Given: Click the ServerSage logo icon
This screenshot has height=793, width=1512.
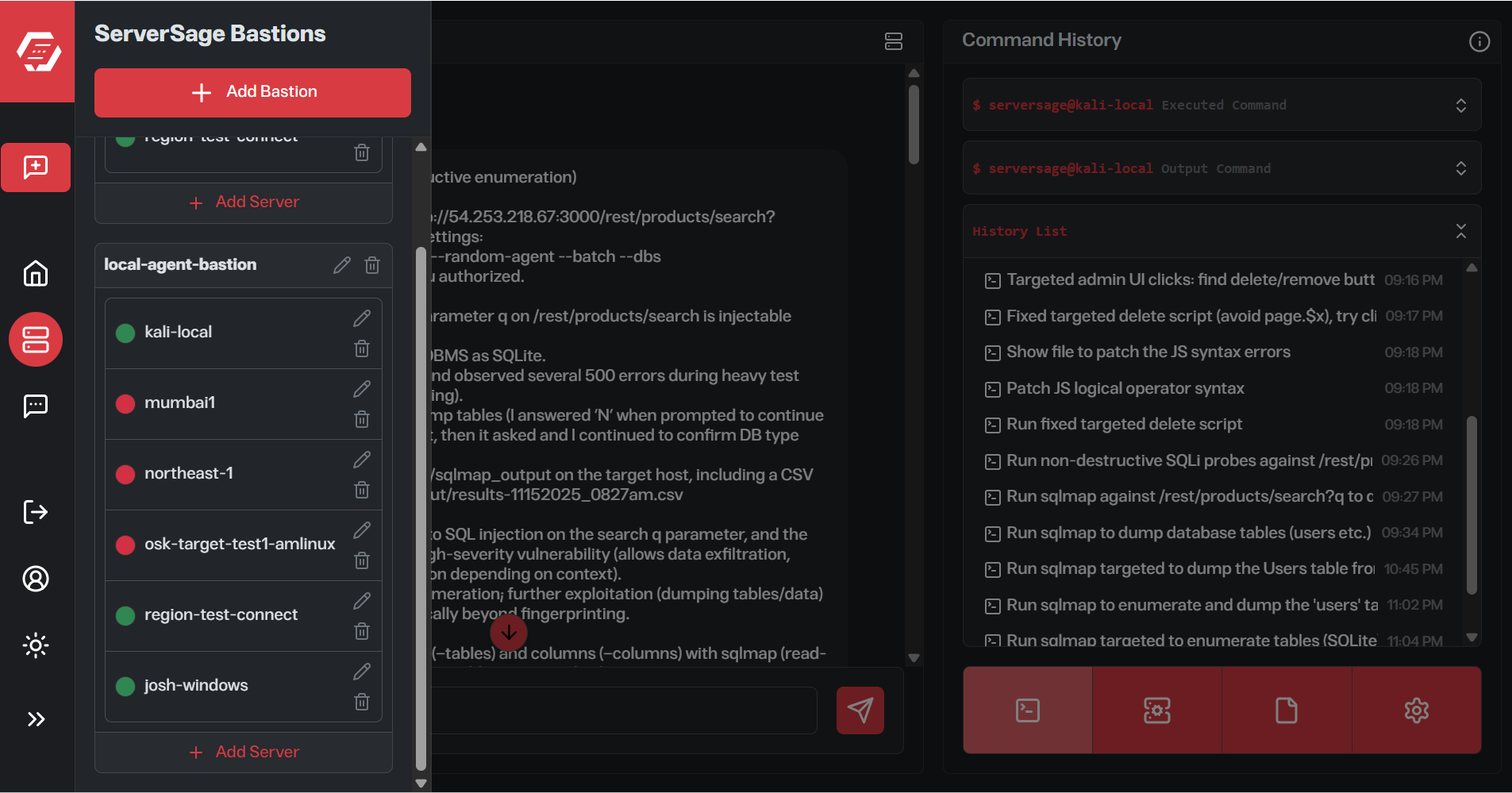Looking at the screenshot, I should click(x=37, y=52).
